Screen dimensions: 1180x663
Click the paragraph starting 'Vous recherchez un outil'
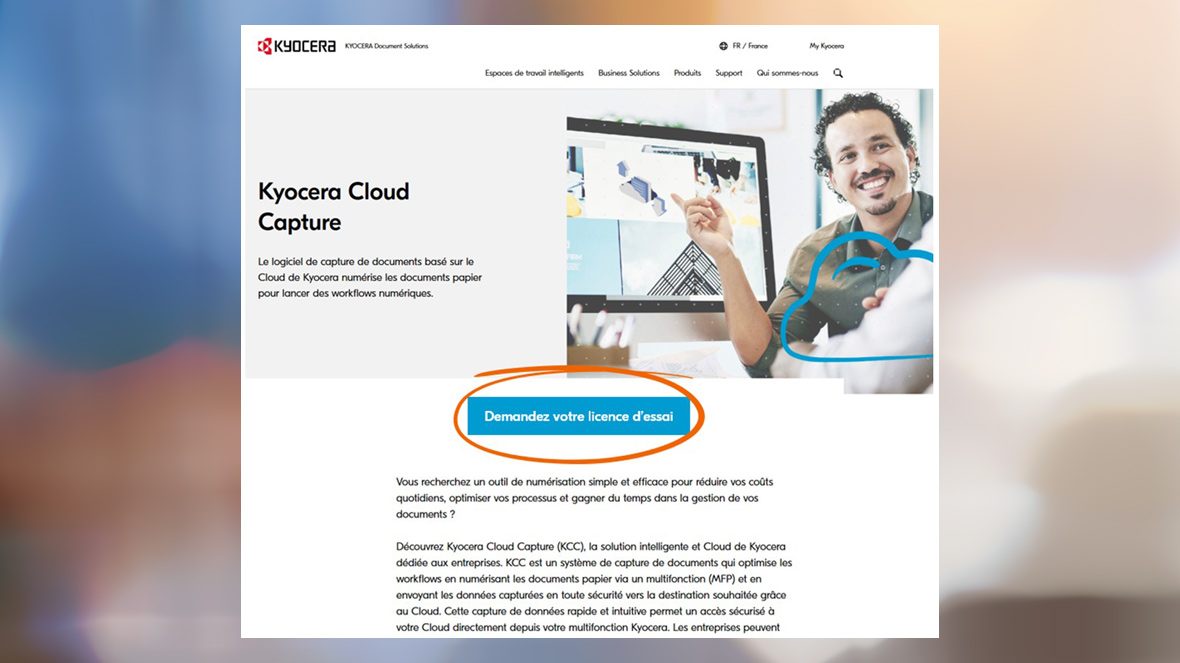coord(584,497)
